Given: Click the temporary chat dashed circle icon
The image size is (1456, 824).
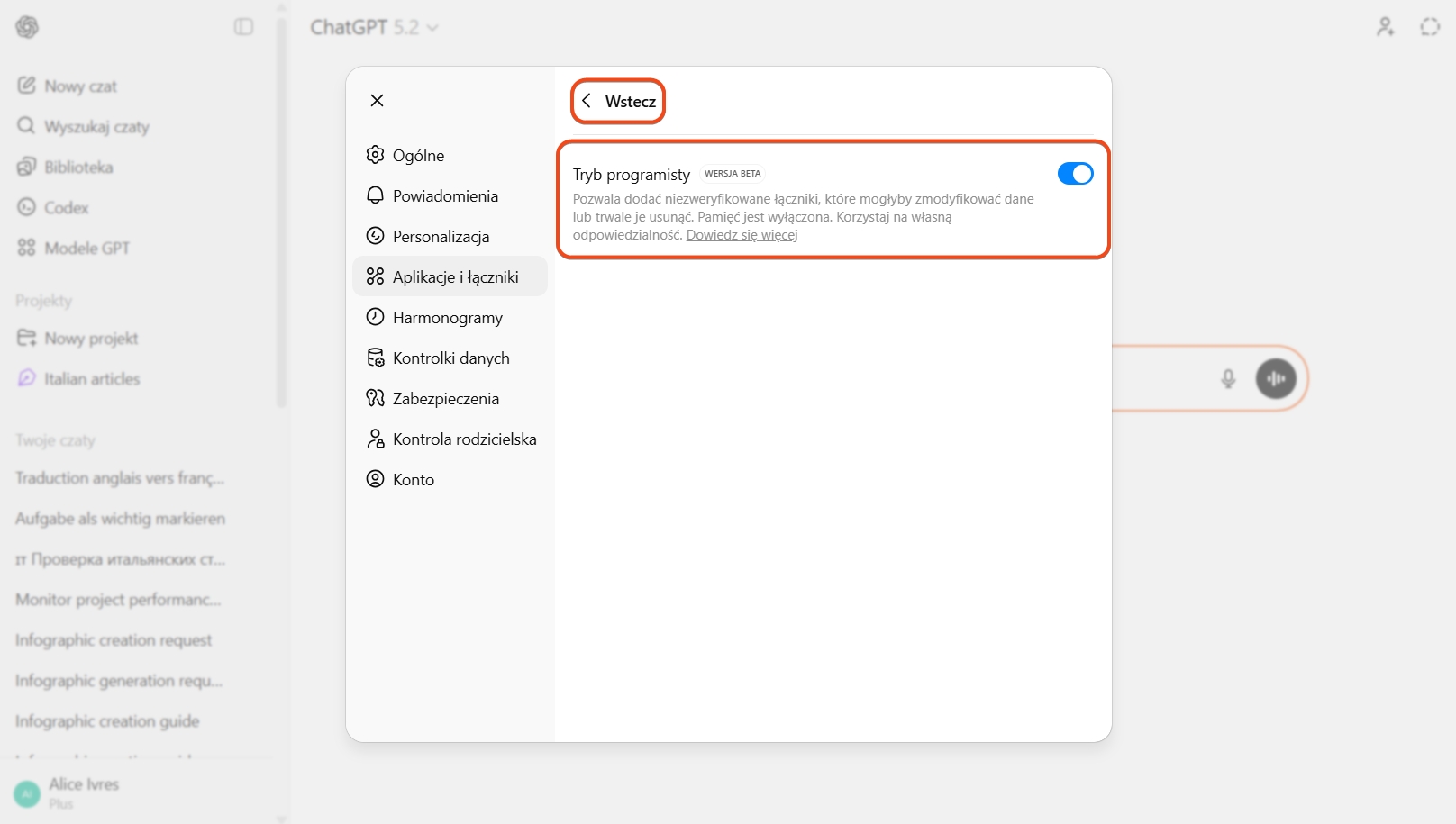Looking at the screenshot, I should [x=1430, y=27].
